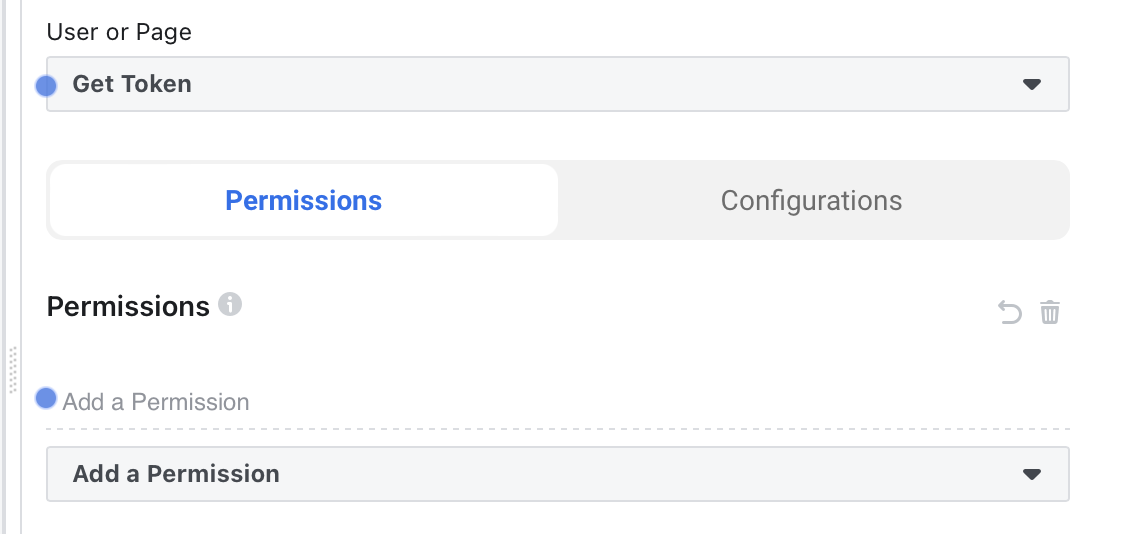Screen dimensions: 1126x534
Task: Switch to the Configurations tab
Action: click(x=811, y=200)
